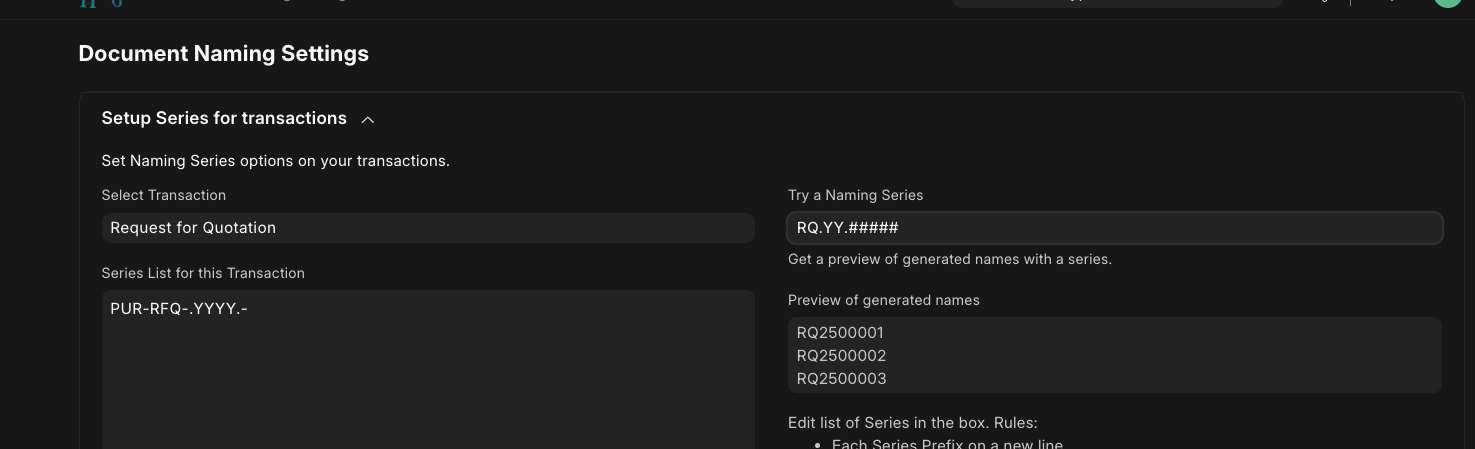
Task: Click the Select Transaction label
Action: click(x=164, y=195)
